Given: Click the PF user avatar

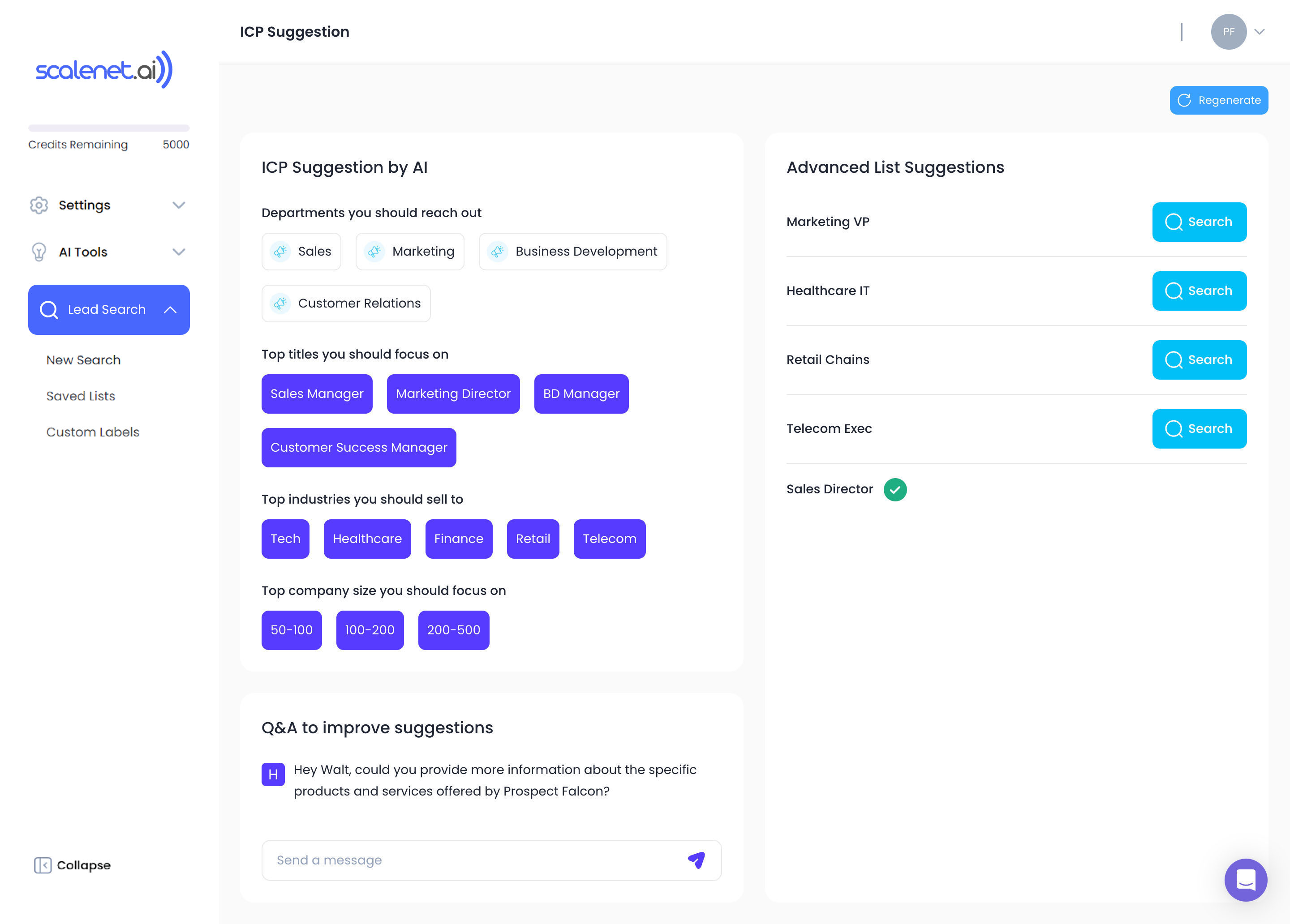Looking at the screenshot, I should tap(1228, 32).
